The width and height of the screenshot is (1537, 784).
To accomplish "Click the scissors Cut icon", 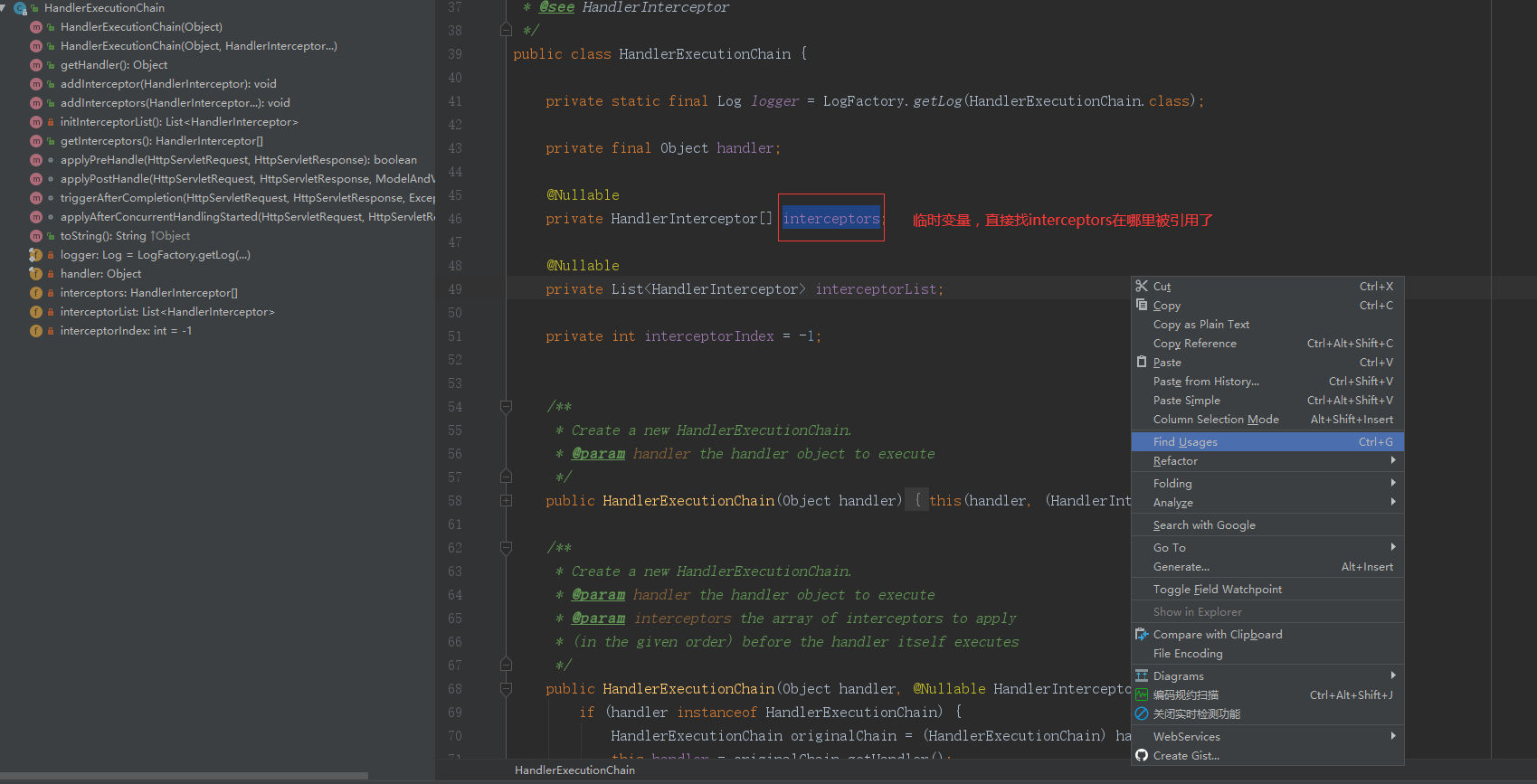I will tap(1142, 286).
